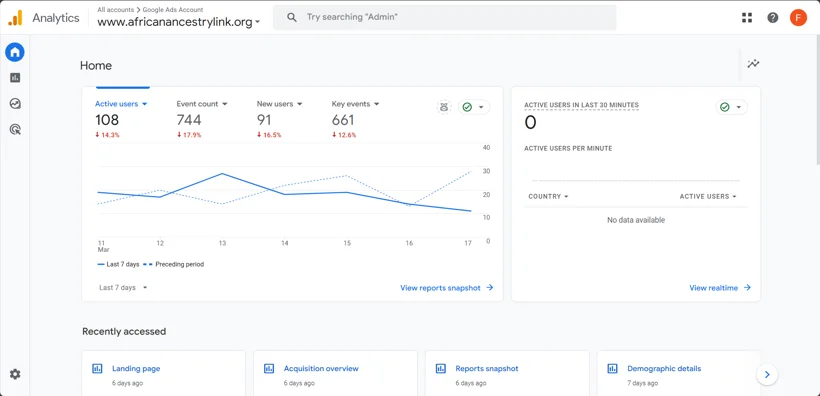Click the Demographic details report icon
This screenshot has width=820, height=396.
612,368
